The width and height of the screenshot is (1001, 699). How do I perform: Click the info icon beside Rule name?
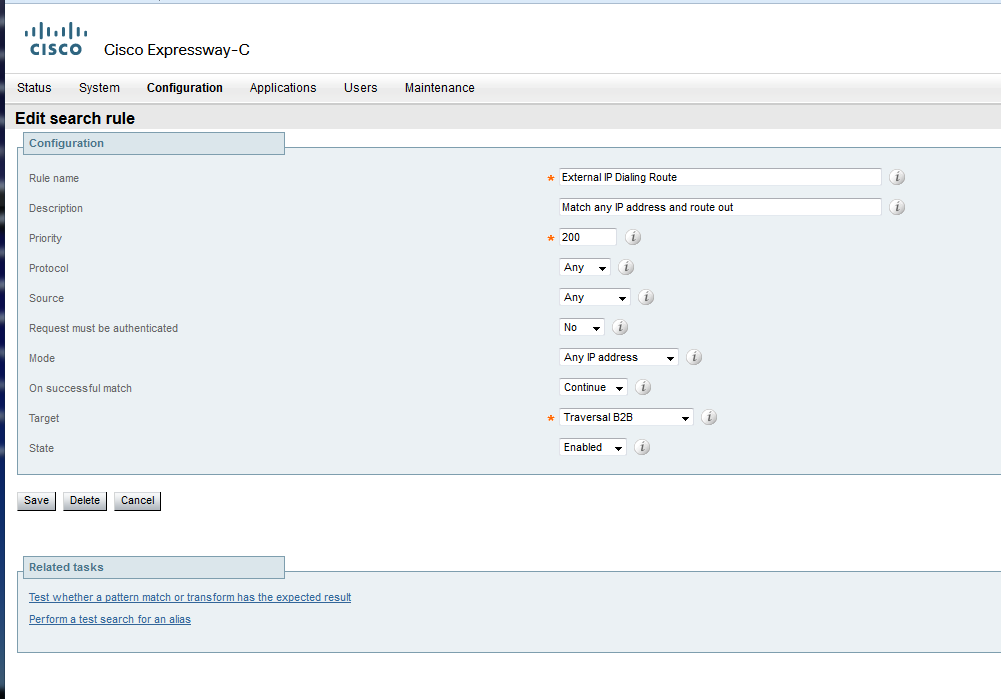coord(897,178)
